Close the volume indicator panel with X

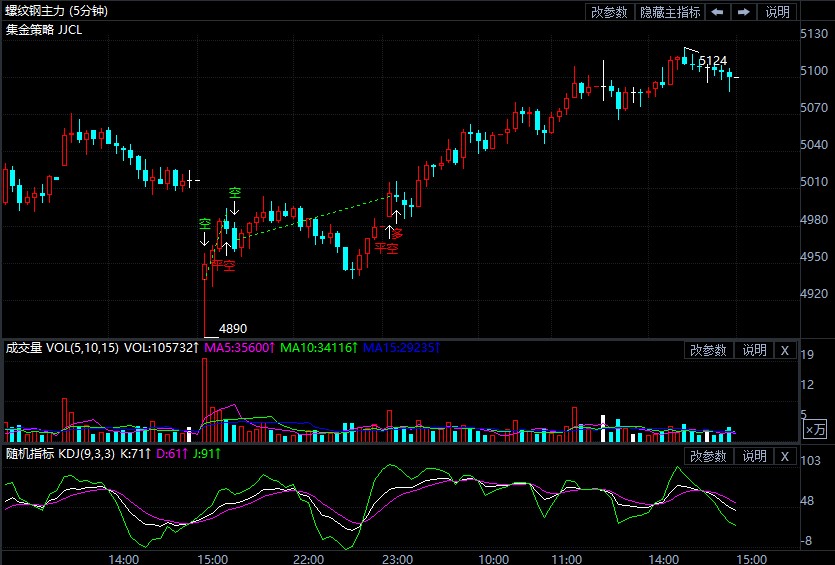point(785,350)
